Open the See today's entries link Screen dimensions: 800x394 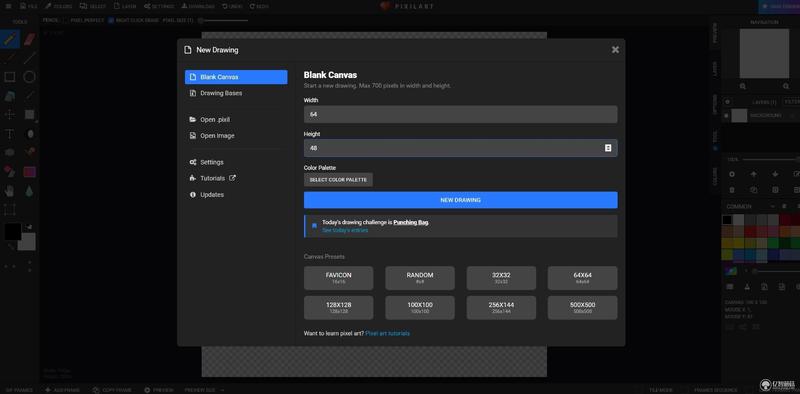345,230
